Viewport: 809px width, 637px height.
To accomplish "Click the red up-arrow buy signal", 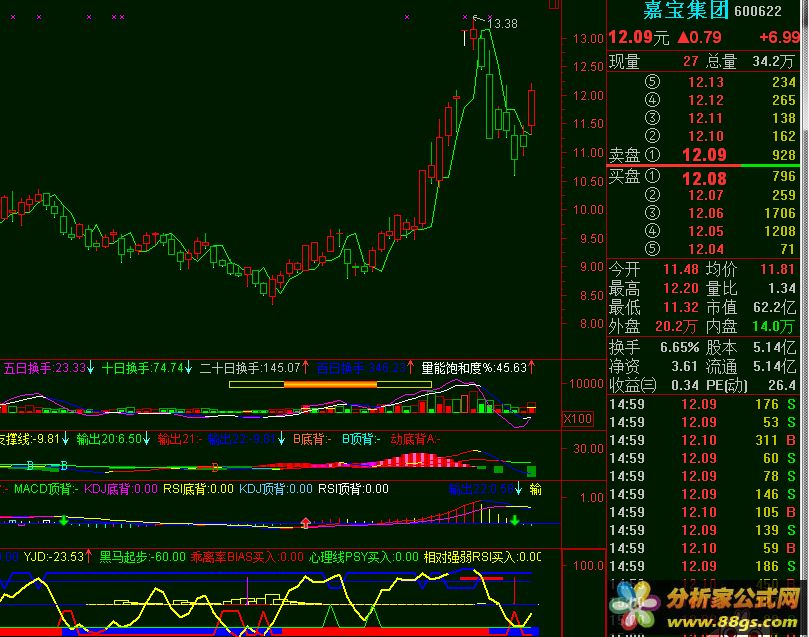I will pyautogui.click(x=305, y=523).
